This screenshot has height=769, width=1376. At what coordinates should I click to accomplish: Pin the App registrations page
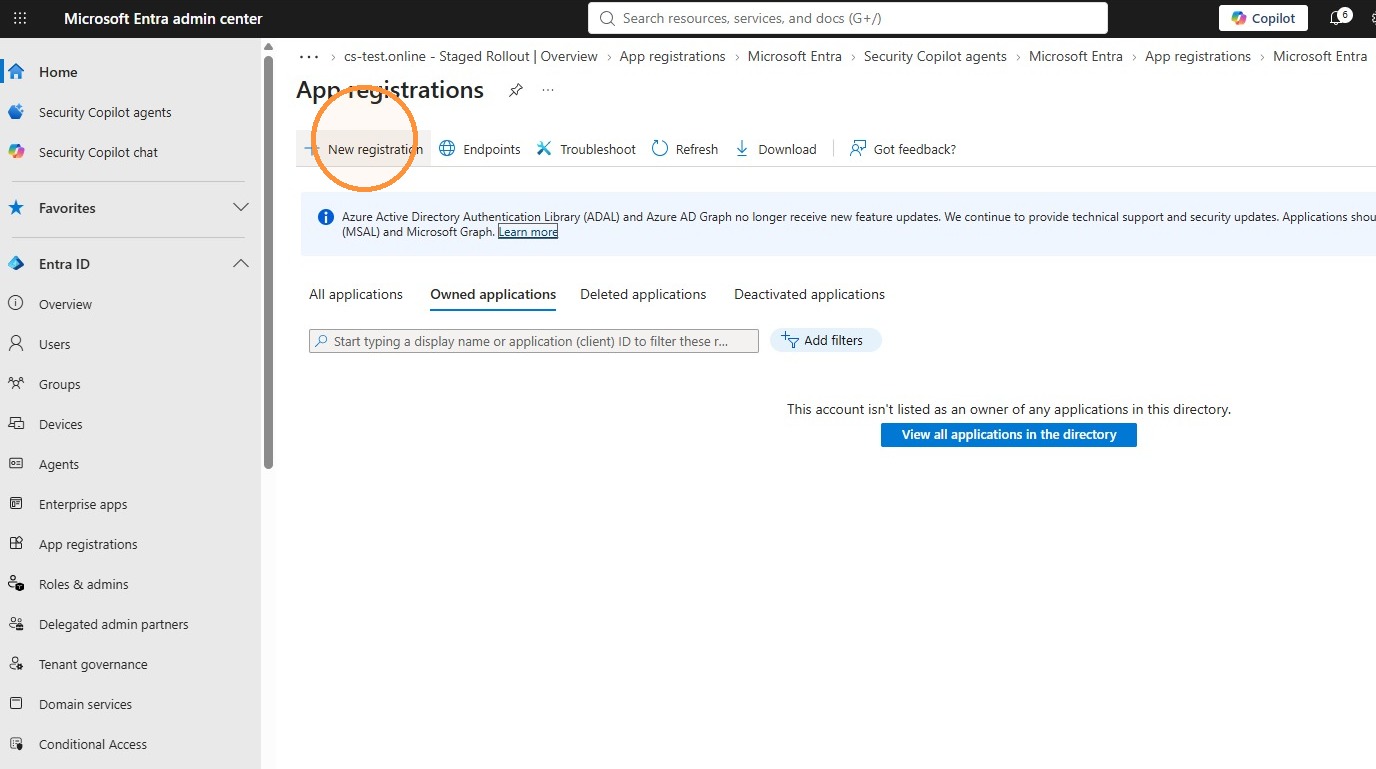click(516, 90)
